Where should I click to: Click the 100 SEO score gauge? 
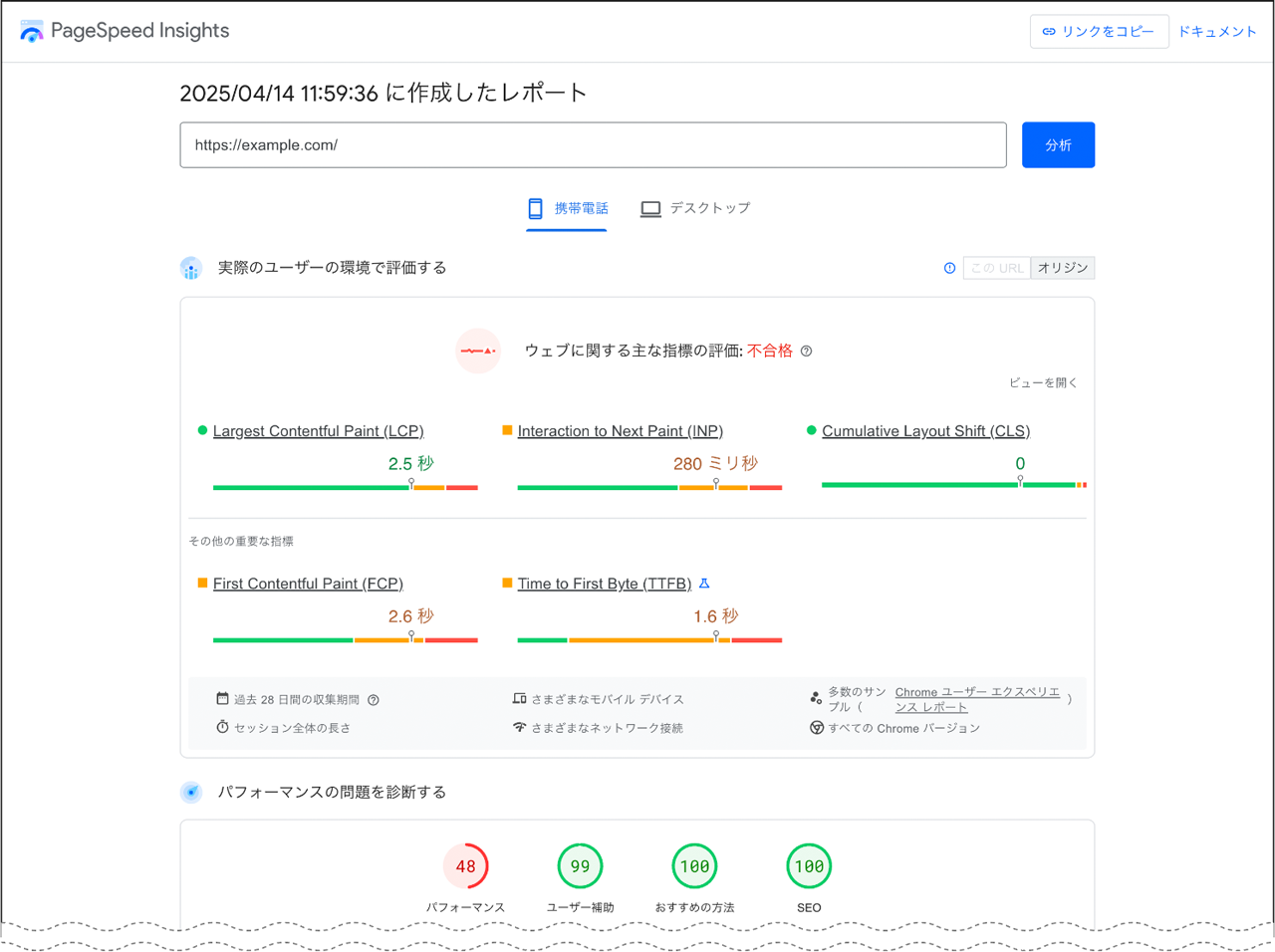(809, 866)
